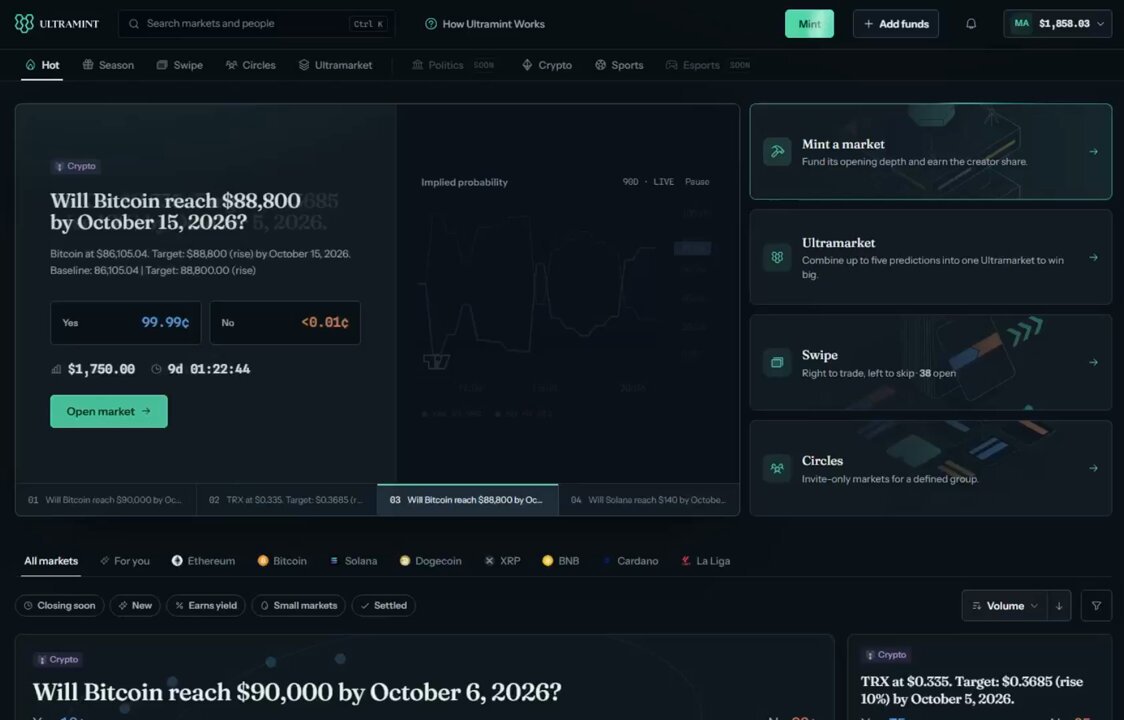This screenshot has width=1124, height=720.
Task: Click the Swipe card icon
Action: click(x=777, y=362)
